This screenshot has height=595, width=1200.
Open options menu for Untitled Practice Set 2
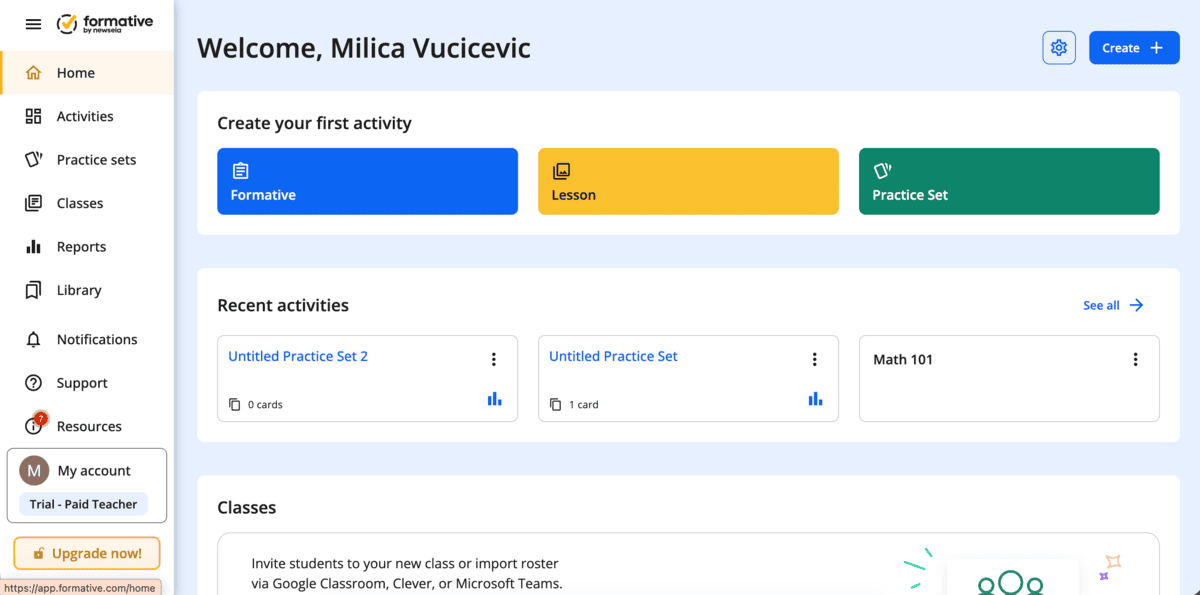(493, 360)
